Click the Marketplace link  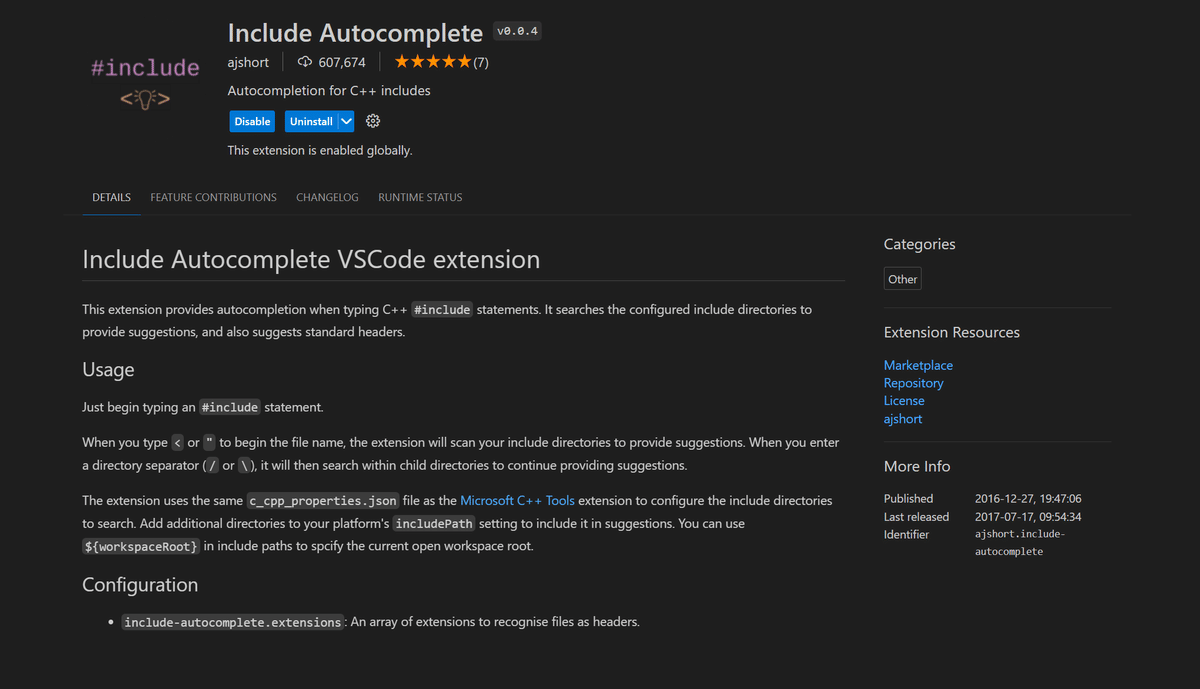pyautogui.click(x=918, y=364)
